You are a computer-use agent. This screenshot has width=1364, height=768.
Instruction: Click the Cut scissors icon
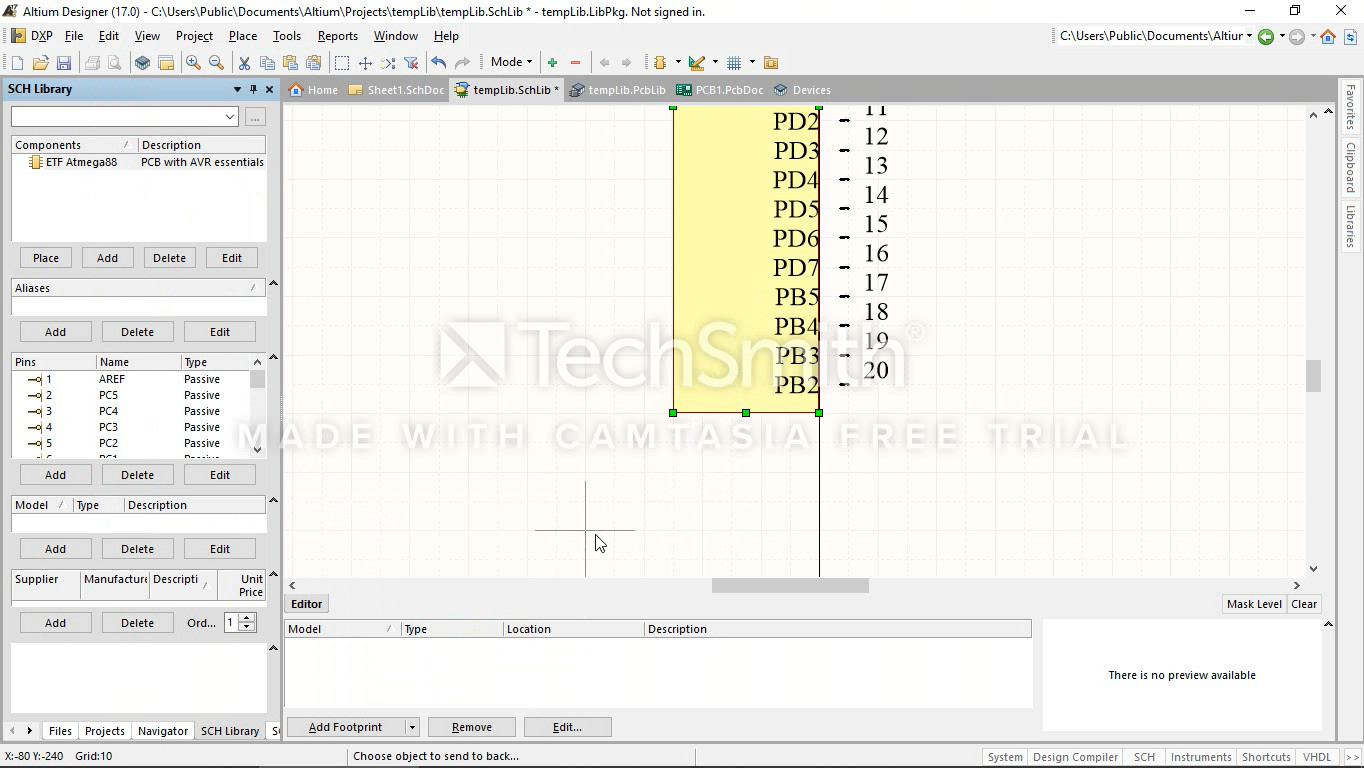coord(244,63)
